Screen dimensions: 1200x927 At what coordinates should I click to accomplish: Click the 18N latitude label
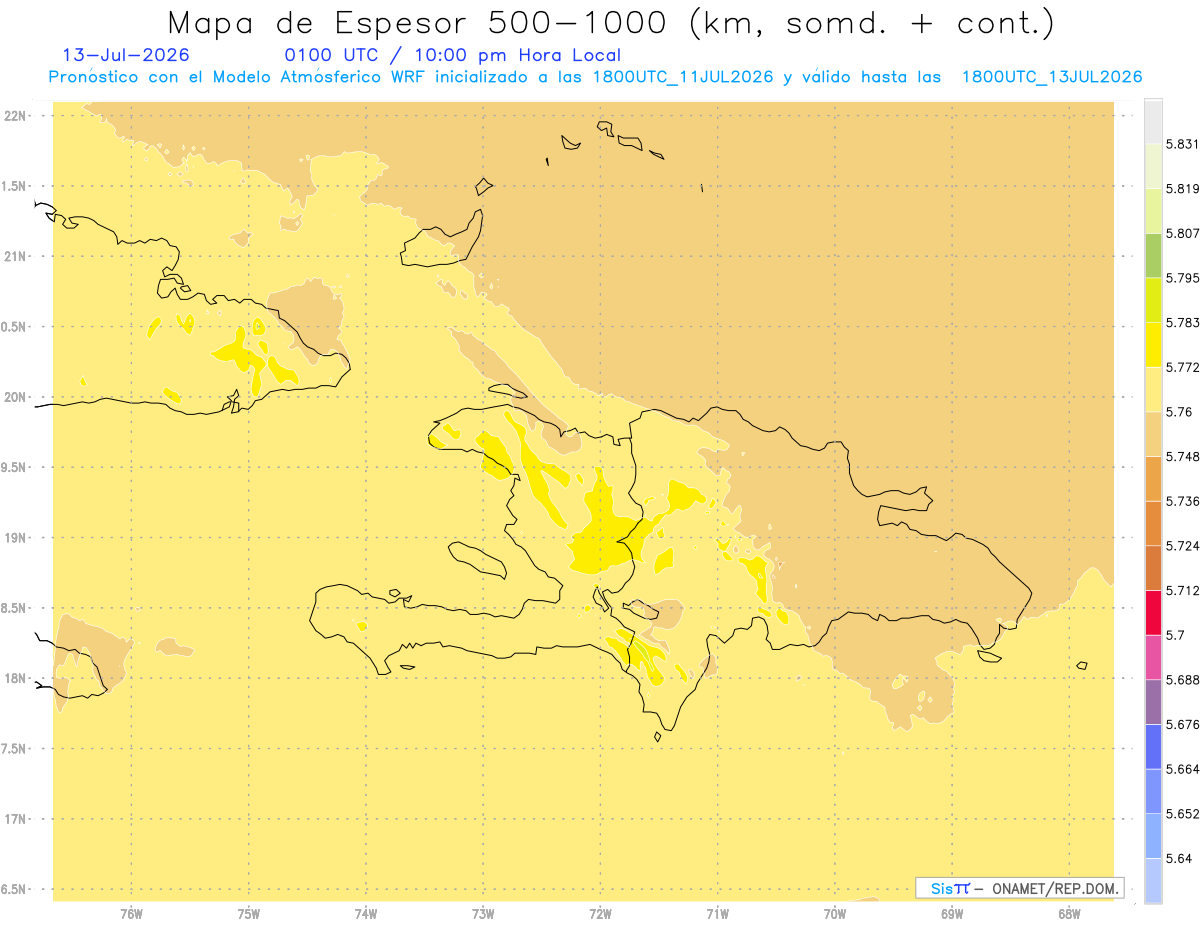coord(17,678)
